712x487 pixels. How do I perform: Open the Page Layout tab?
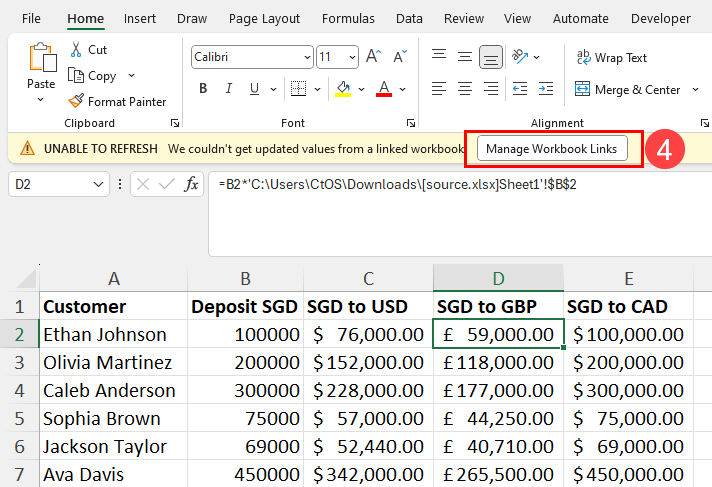[264, 19]
